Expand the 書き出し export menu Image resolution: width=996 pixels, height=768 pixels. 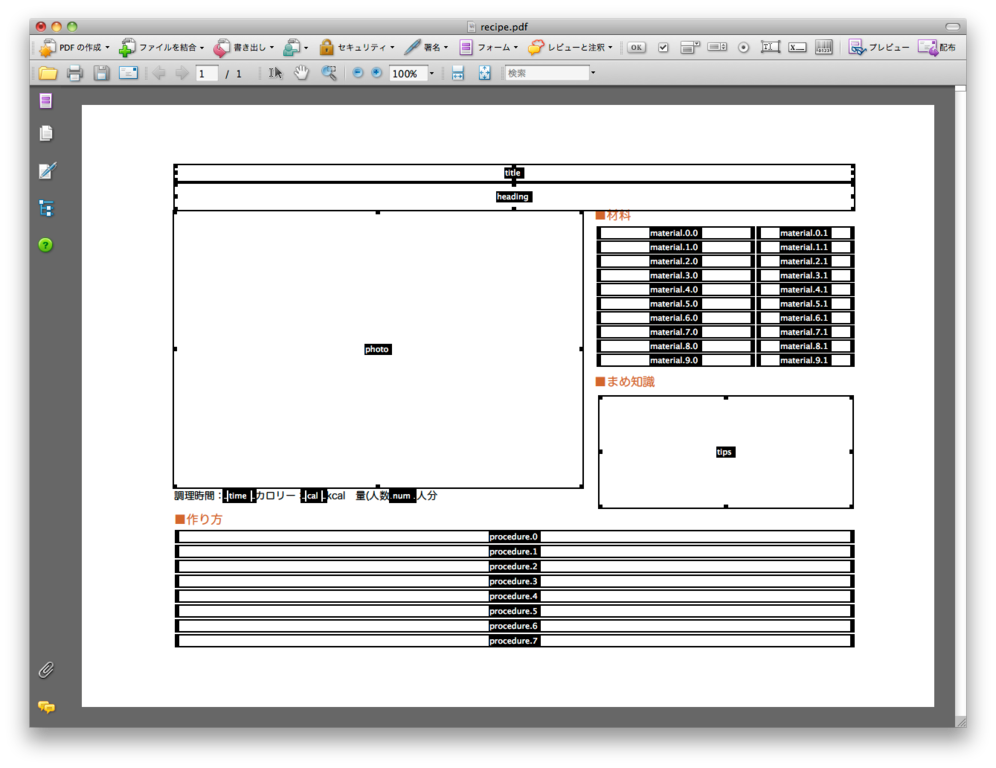point(244,47)
